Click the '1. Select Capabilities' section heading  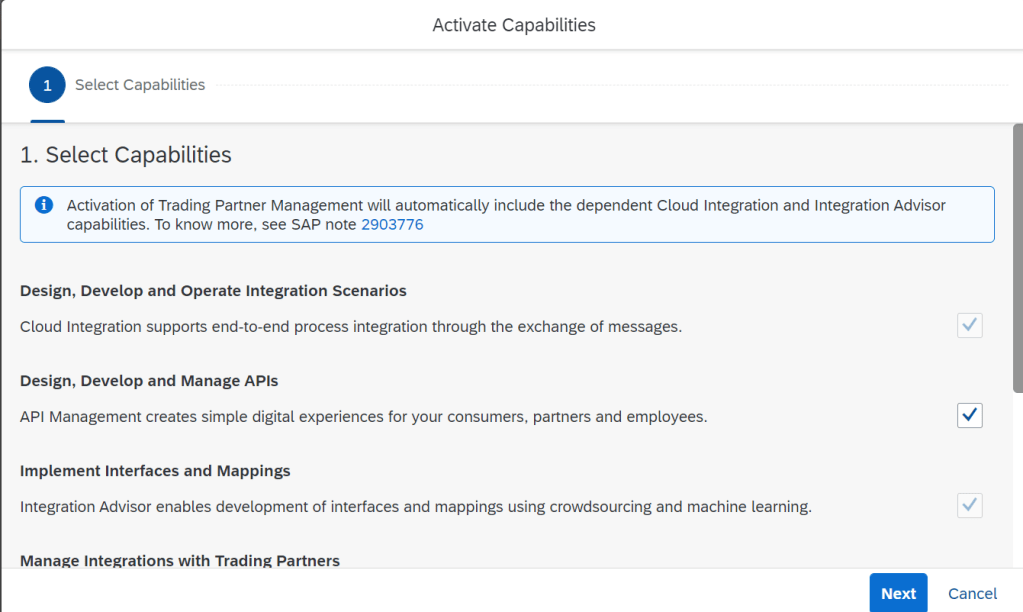pos(126,155)
